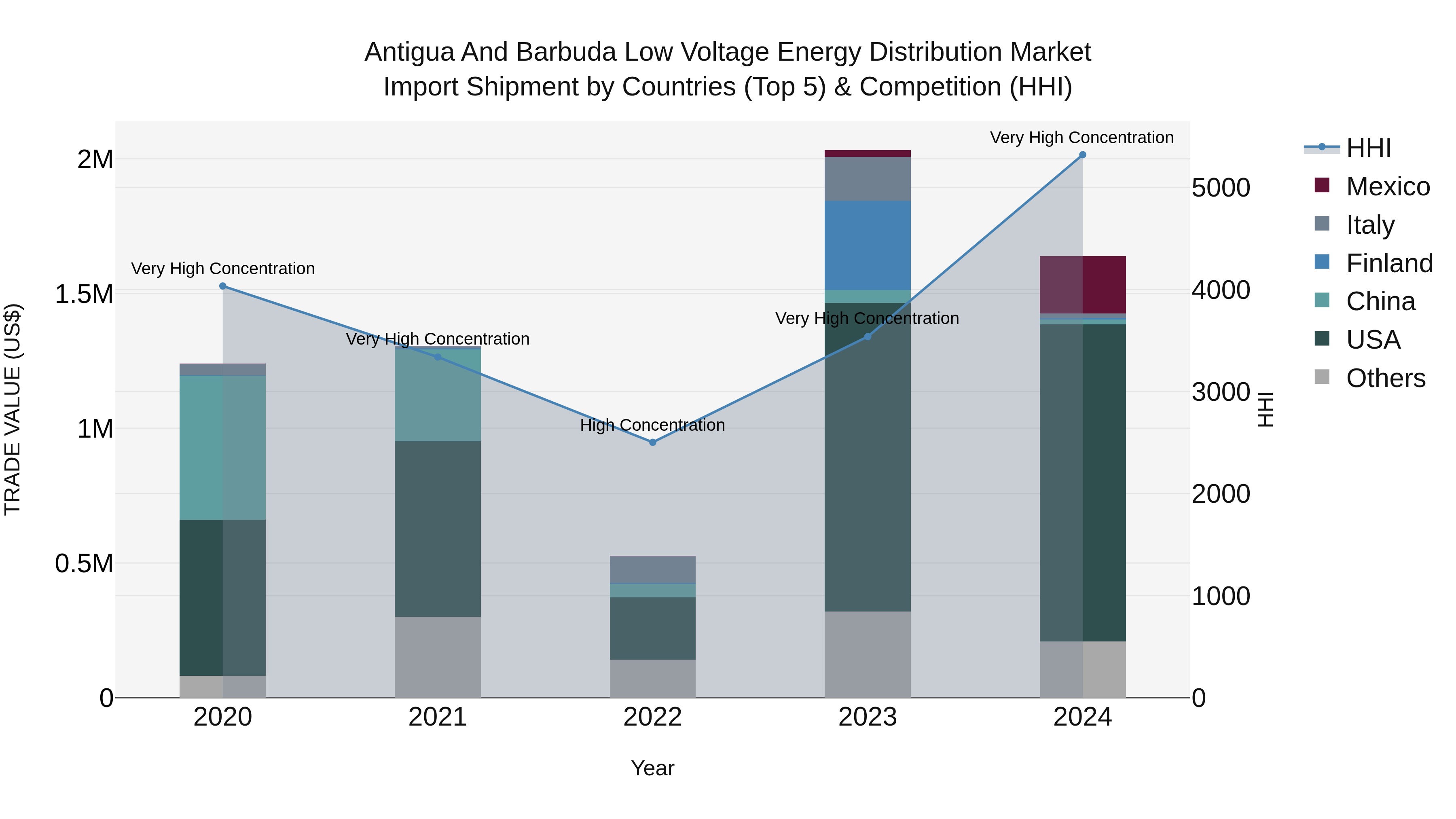The width and height of the screenshot is (1456, 819).
Task: Select the Italy segment in 2023 bar
Action: 868,179
